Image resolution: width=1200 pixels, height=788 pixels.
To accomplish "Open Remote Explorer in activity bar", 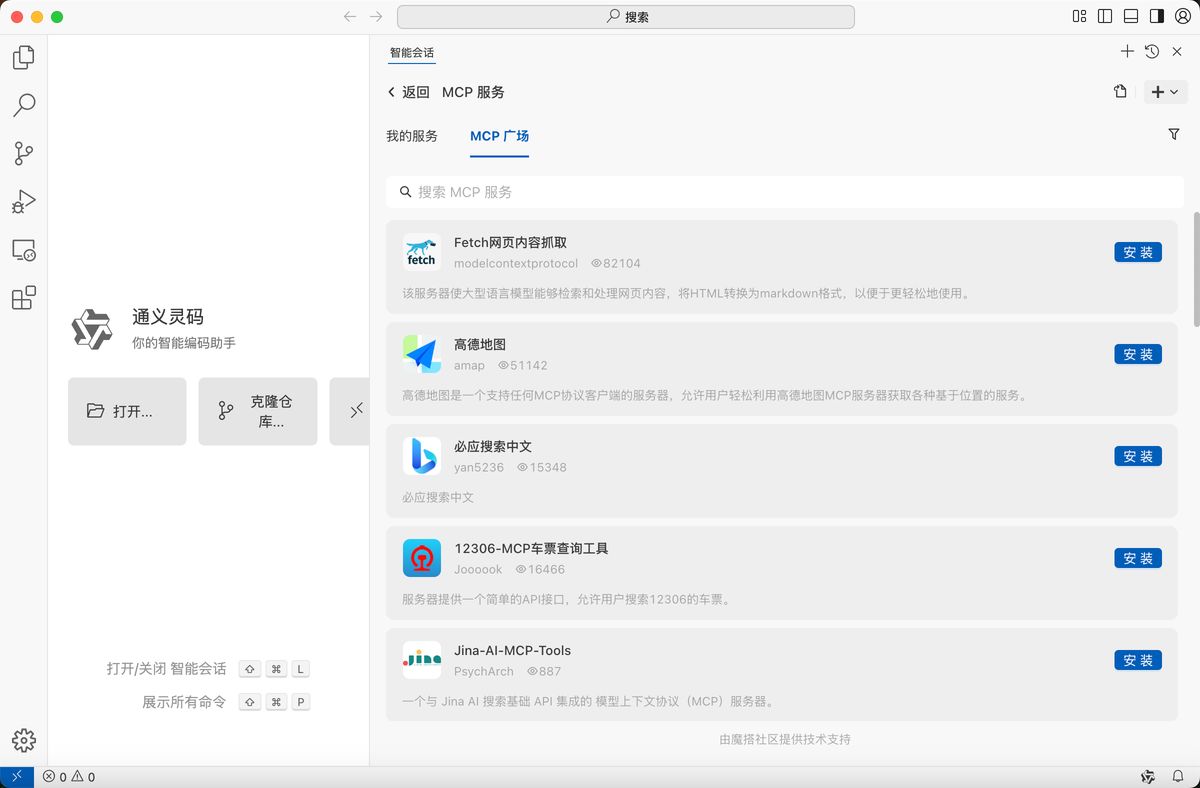I will tap(24, 250).
